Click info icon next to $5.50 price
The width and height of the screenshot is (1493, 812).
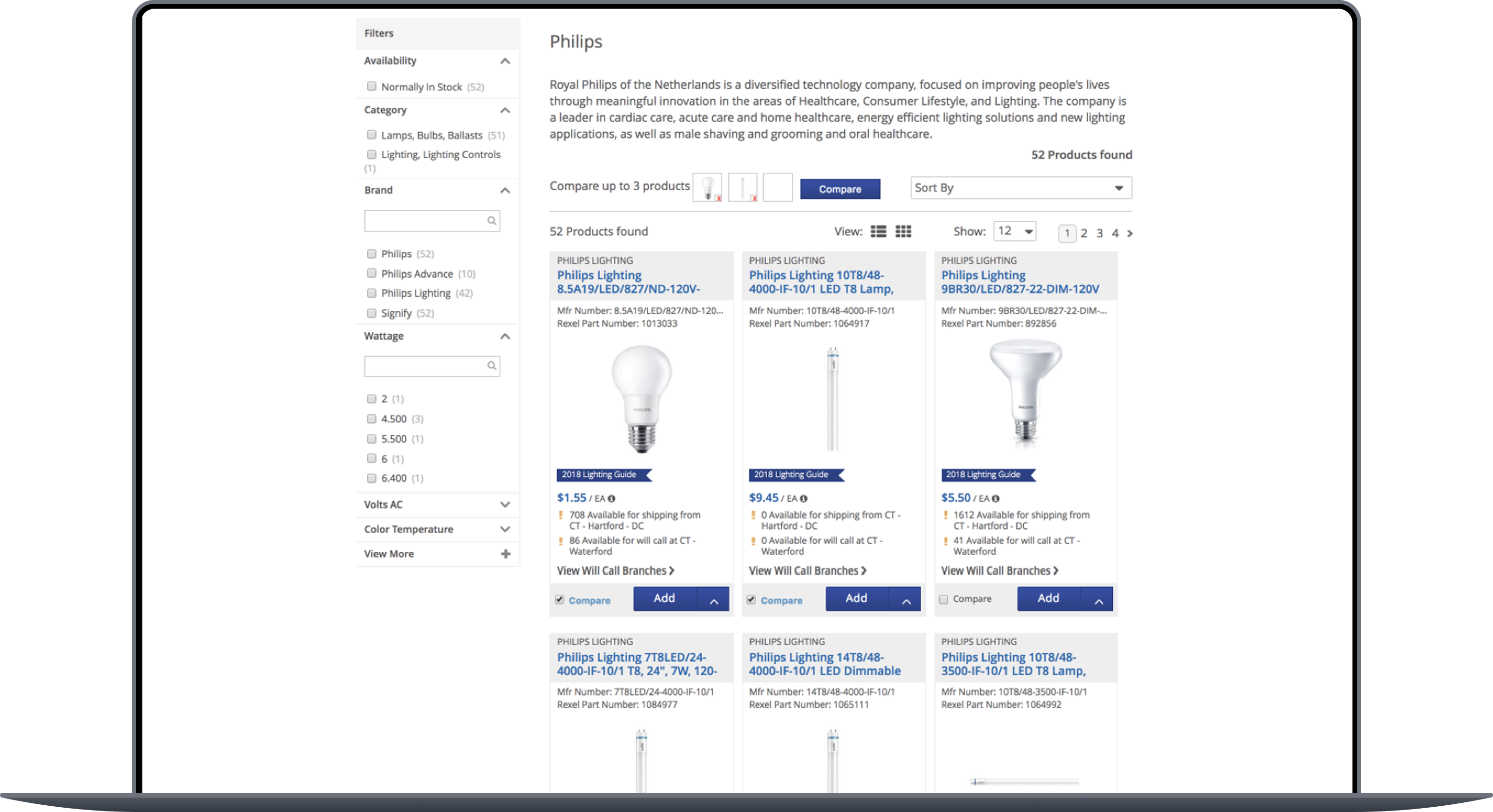(995, 499)
